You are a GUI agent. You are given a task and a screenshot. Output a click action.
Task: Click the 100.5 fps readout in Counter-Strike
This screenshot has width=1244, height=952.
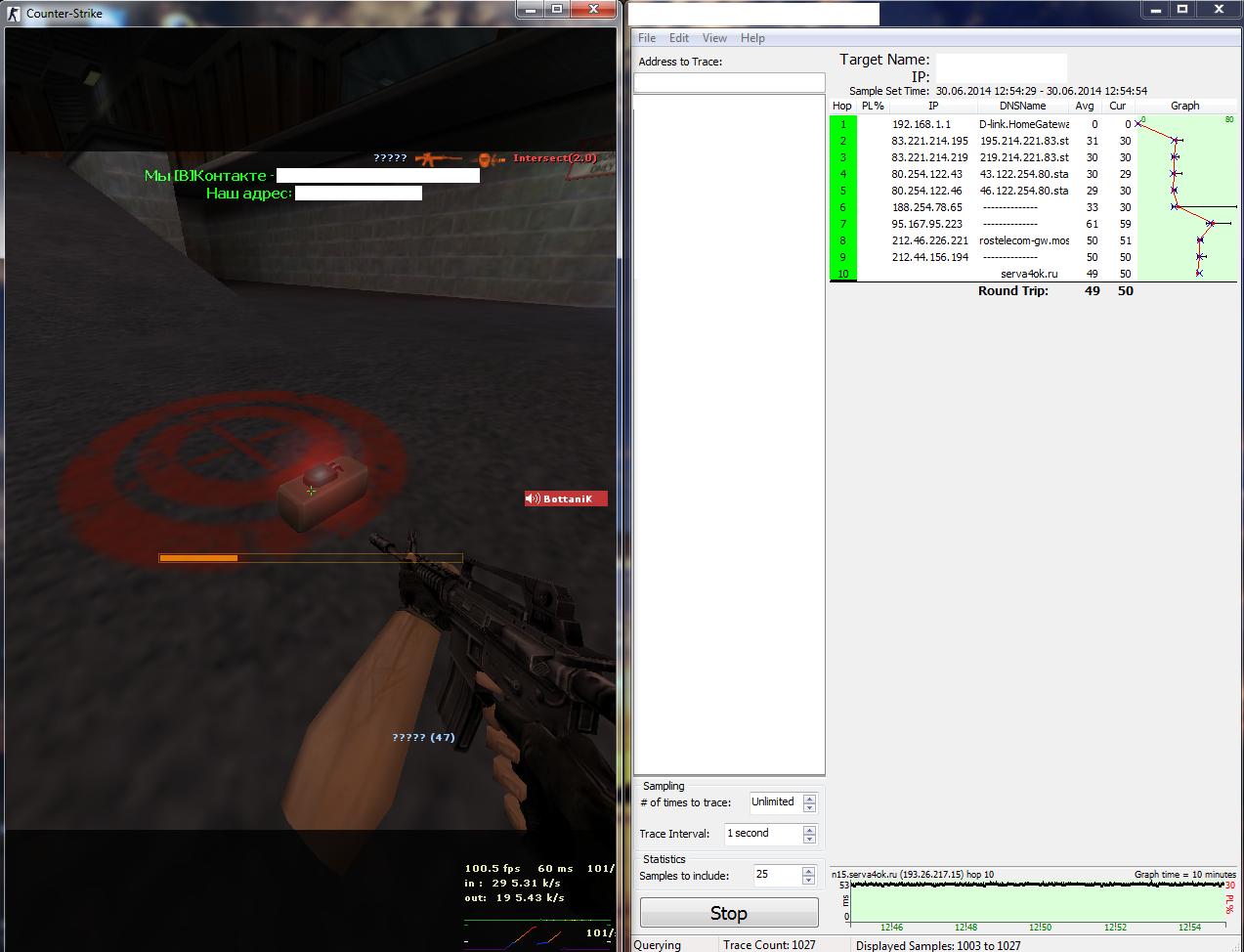(493, 868)
